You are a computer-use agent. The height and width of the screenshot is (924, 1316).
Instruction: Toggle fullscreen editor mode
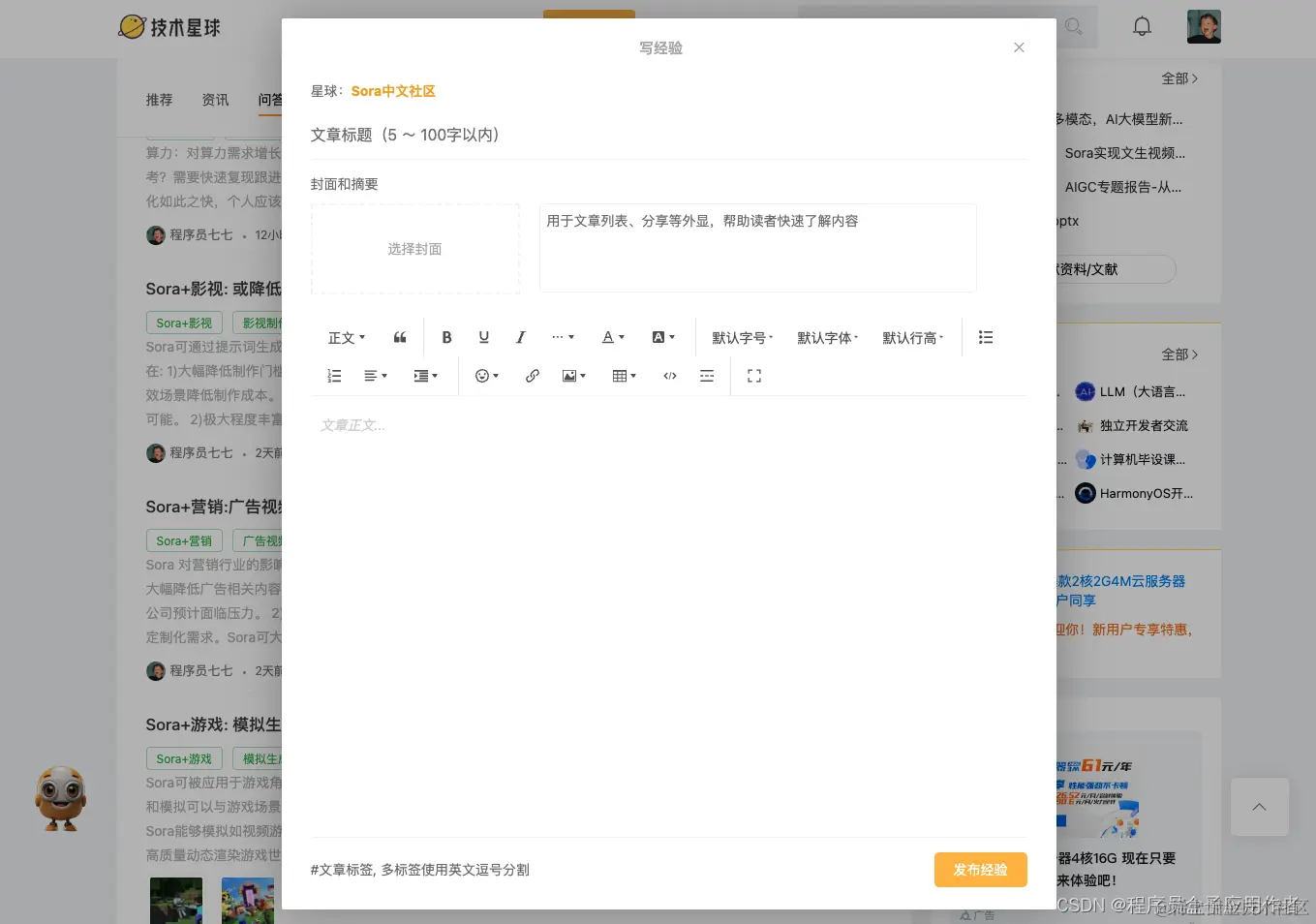click(754, 376)
